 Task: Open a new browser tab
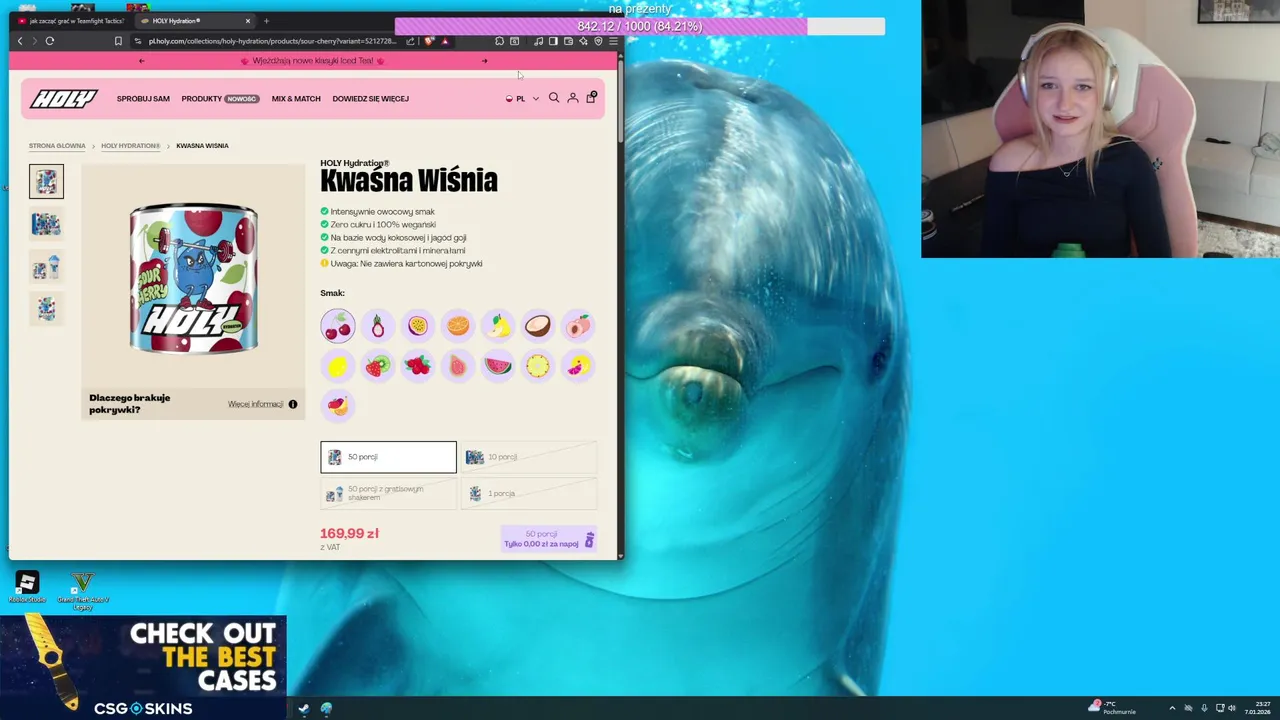tap(266, 21)
